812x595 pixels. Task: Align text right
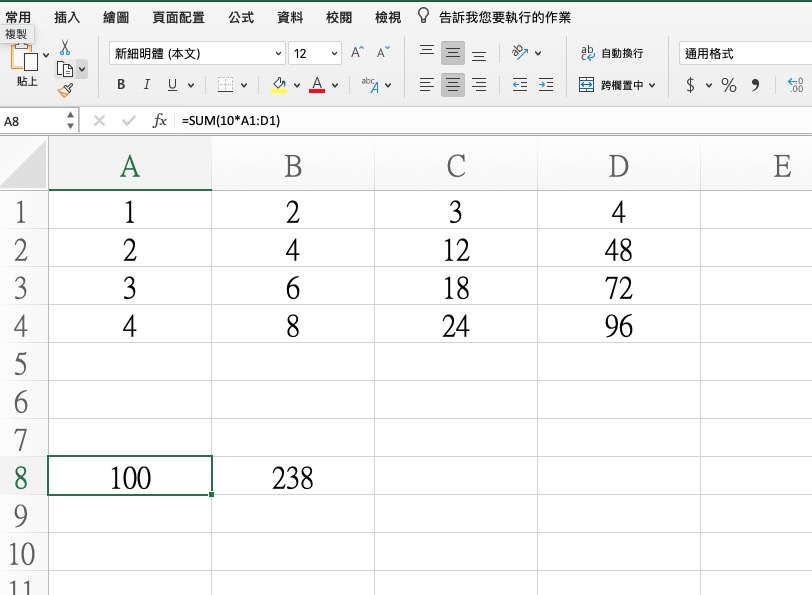pos(479,84)
